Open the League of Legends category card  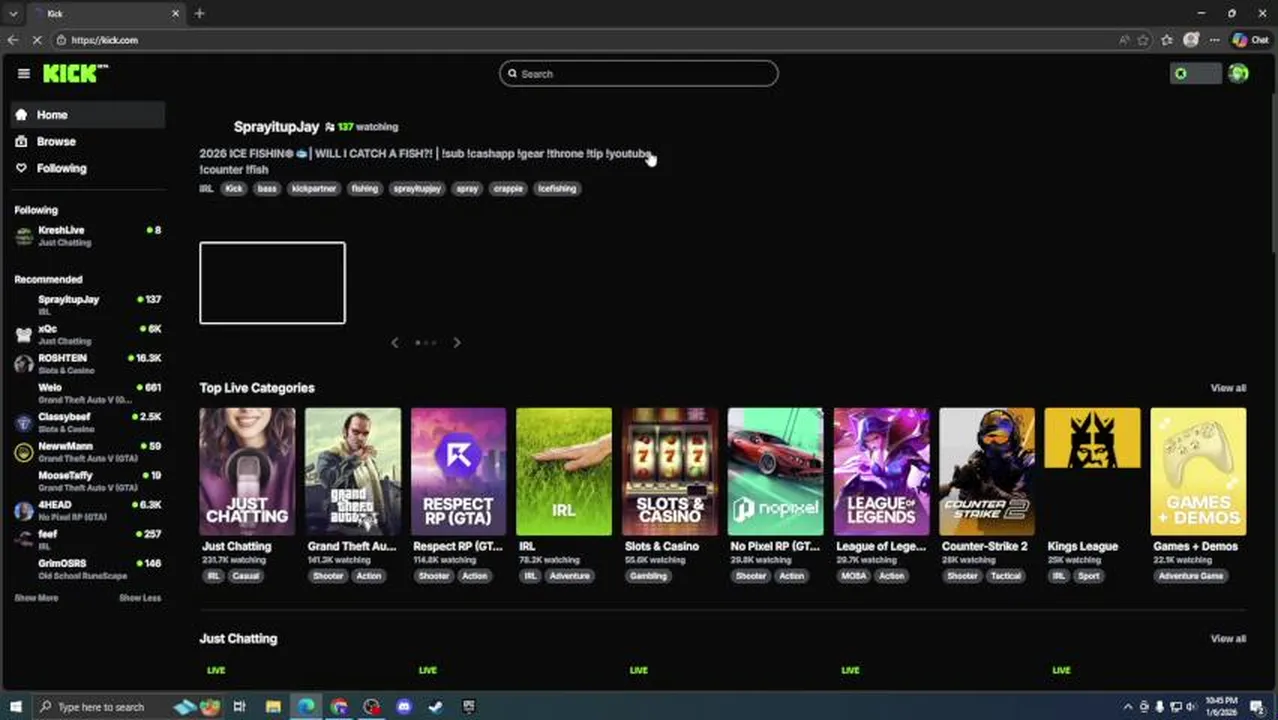click(881, 472)
